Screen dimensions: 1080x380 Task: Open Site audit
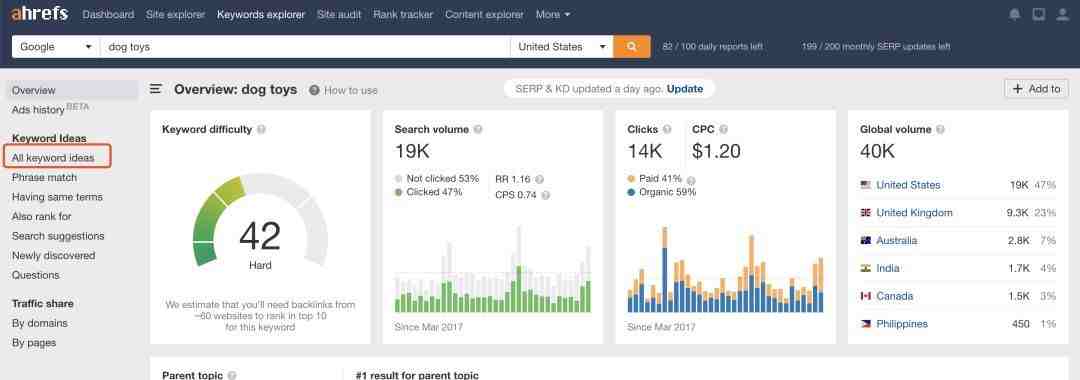(x=339, y=14)
